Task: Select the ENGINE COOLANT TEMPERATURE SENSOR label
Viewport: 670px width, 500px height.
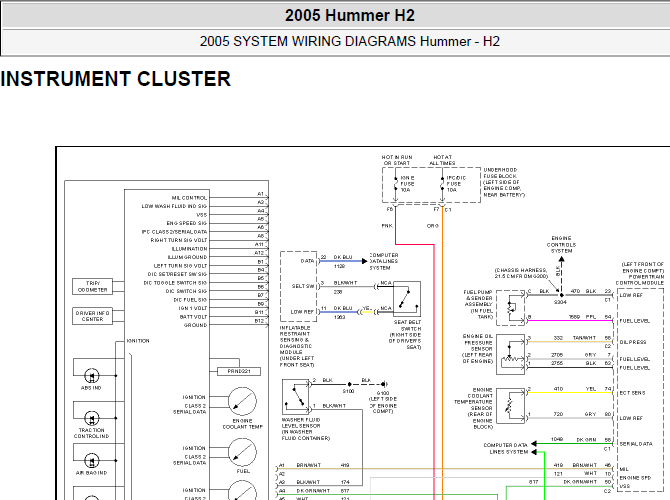Action: (473, 409)
